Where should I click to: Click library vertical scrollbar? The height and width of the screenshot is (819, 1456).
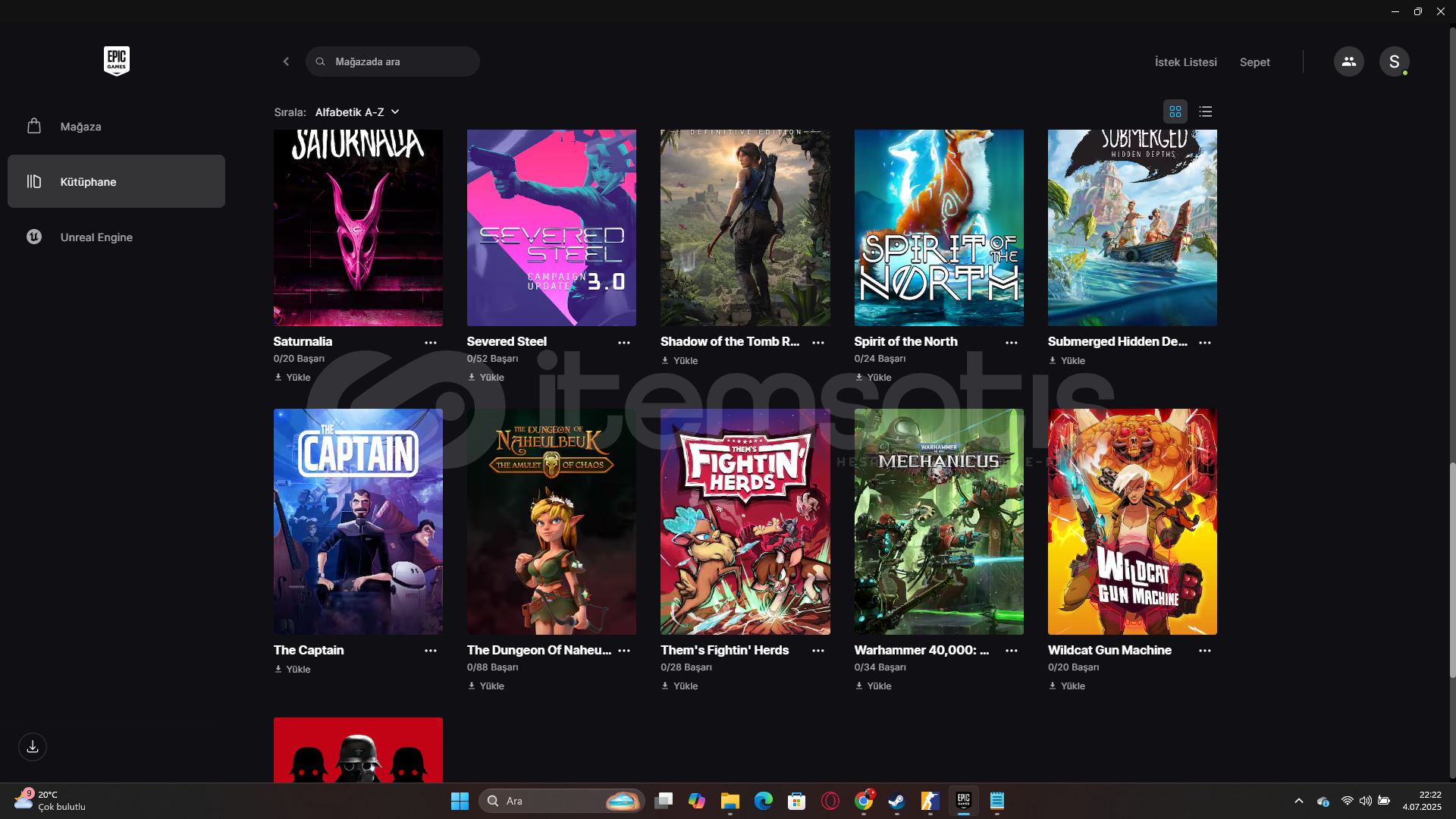click(1452, 569)
